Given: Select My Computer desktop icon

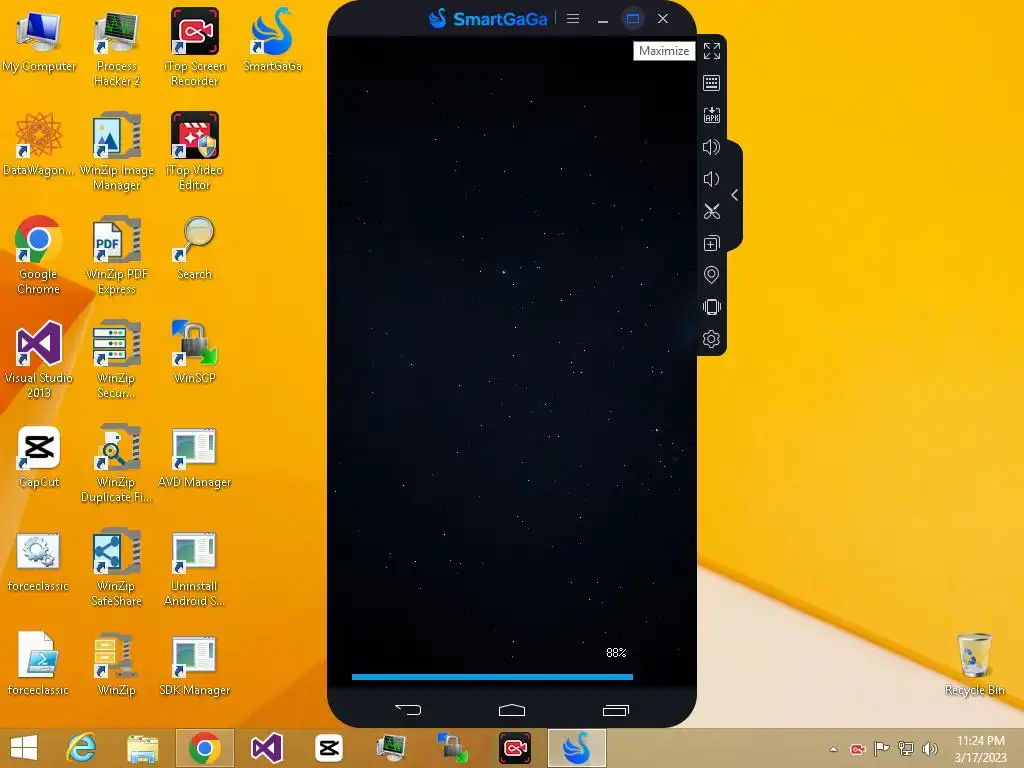Looking at the screenshot, I should 39,40.
